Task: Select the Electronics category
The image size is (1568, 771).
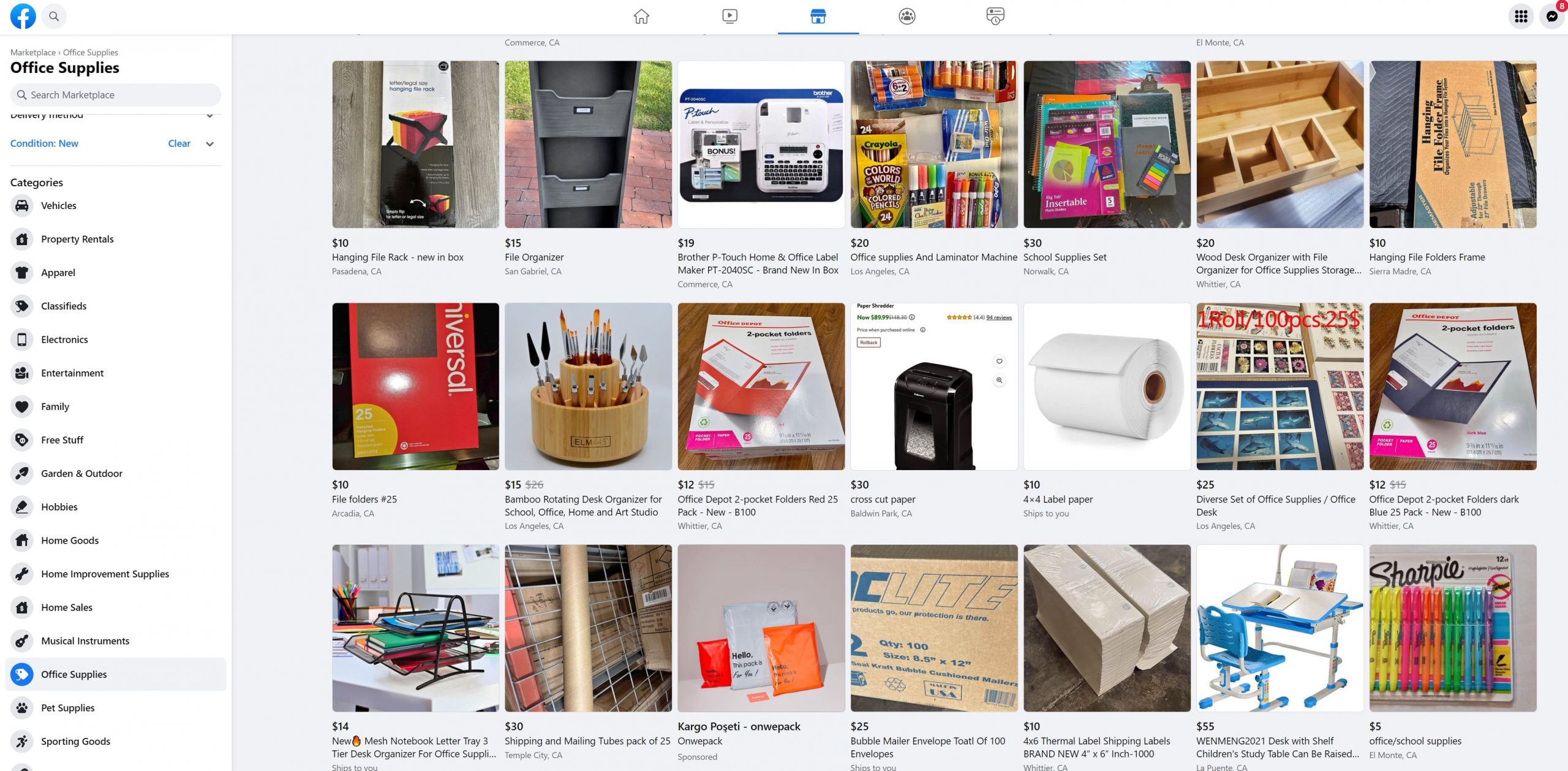Action: (x=63, y=339)
